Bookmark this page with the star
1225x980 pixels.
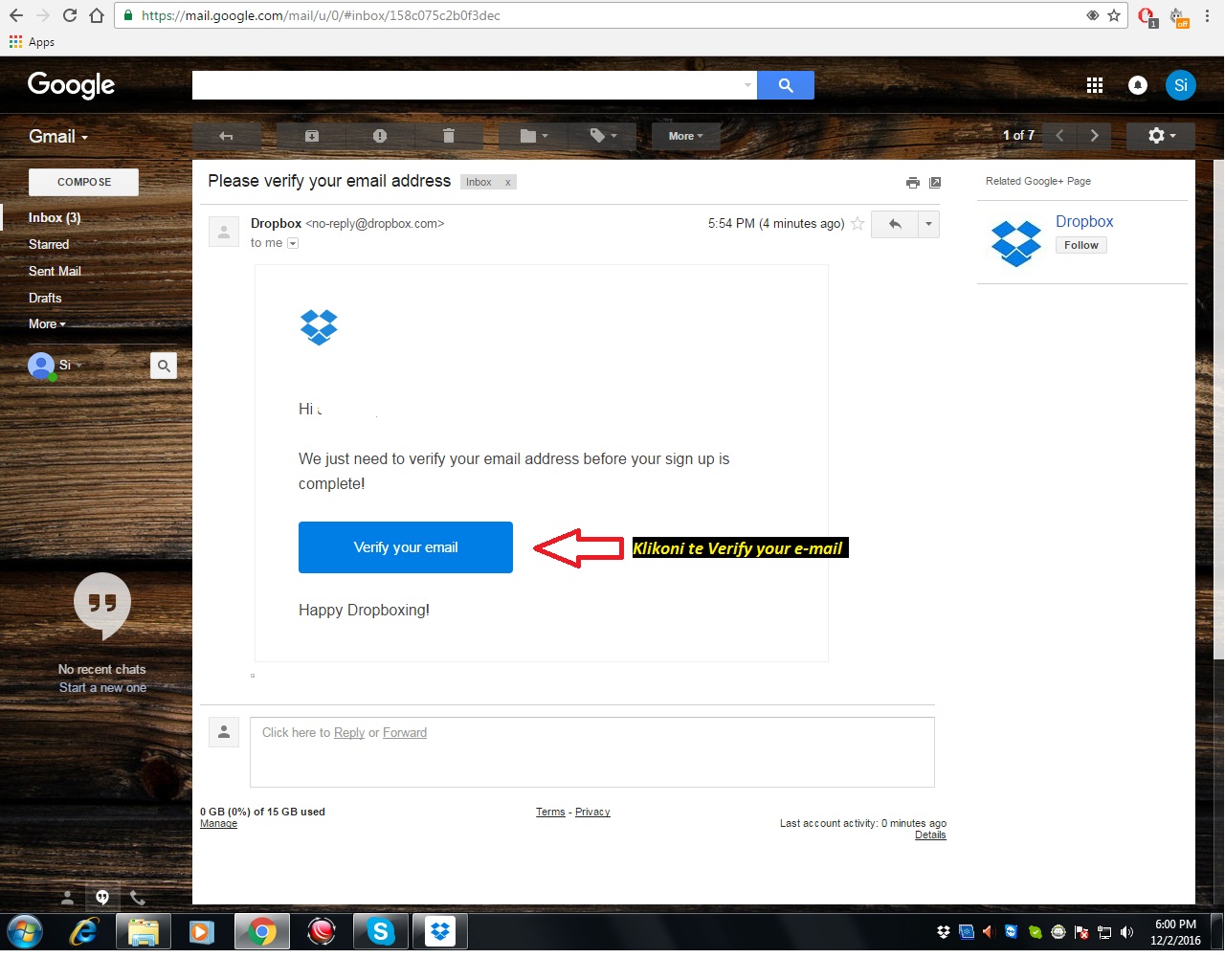1114,15
